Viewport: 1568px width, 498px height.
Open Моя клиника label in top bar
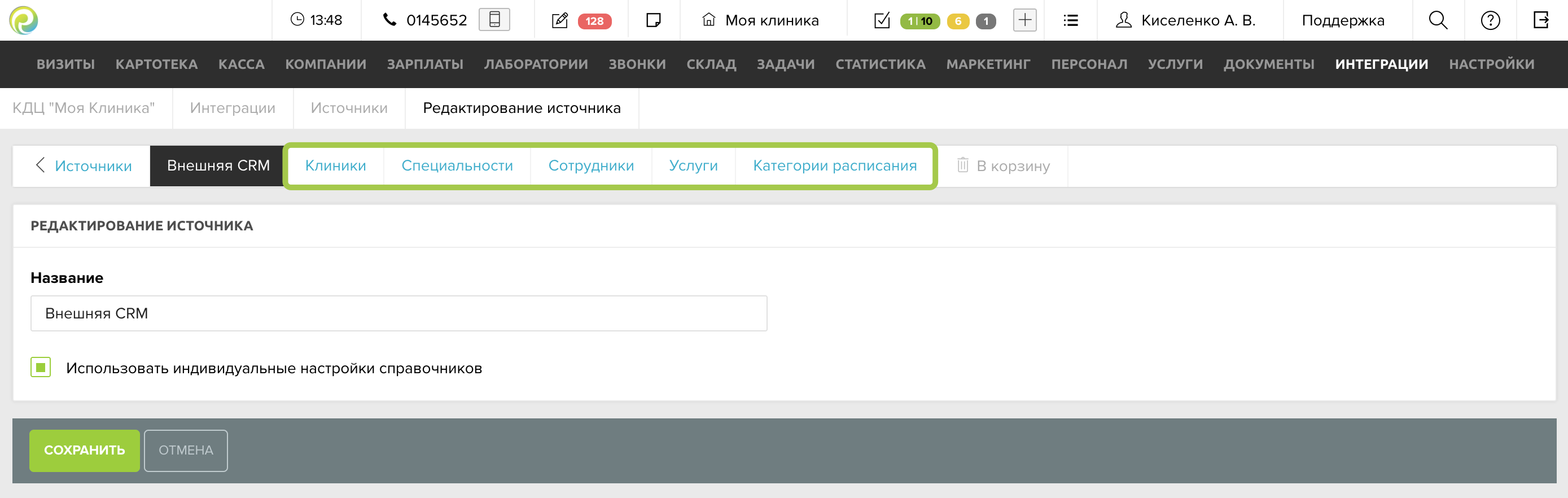[x=772, y=20]
